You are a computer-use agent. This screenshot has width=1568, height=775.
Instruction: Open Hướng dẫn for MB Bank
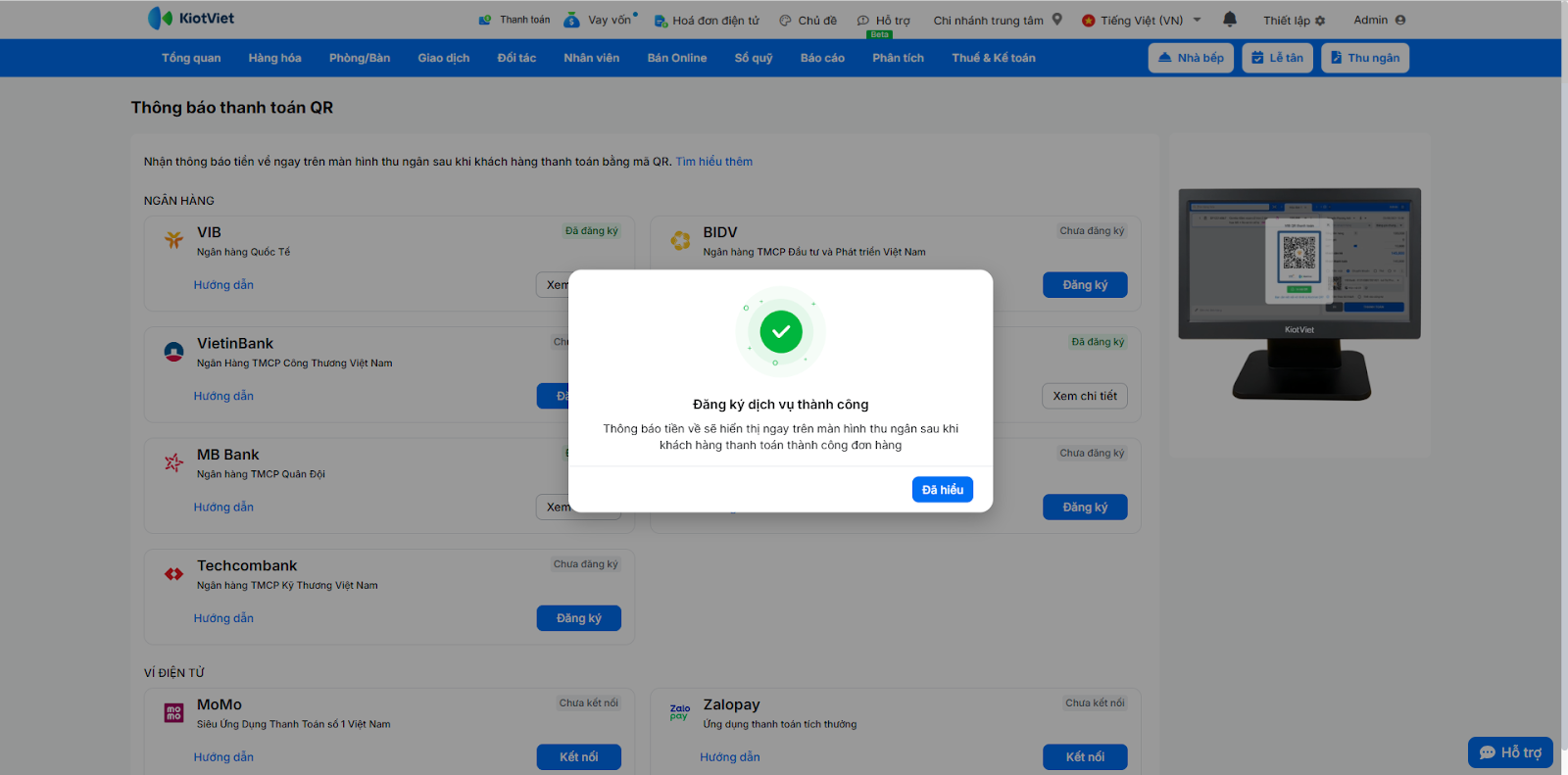pyautogui.click(x=223, y=508)
